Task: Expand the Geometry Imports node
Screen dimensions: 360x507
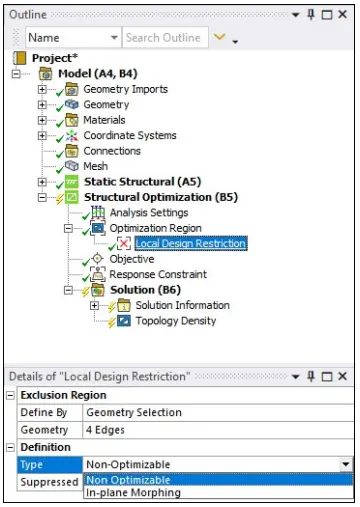Action: (42, 89)
